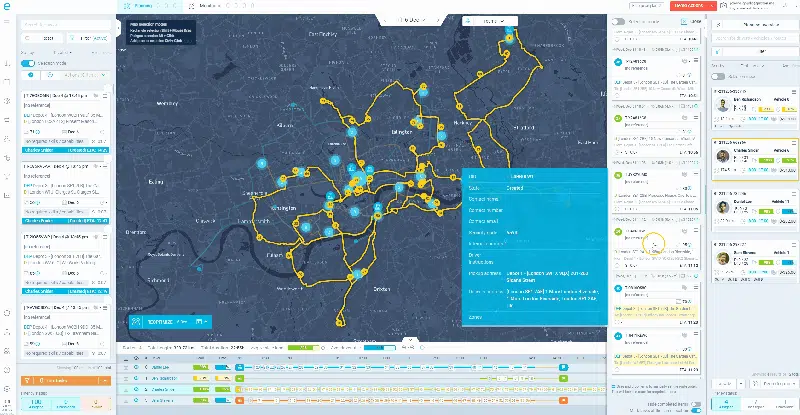Toggle eye icon in timeline header row
This screenshot has height=415, width=800.
pyautogui.click(x=136, y=359)
